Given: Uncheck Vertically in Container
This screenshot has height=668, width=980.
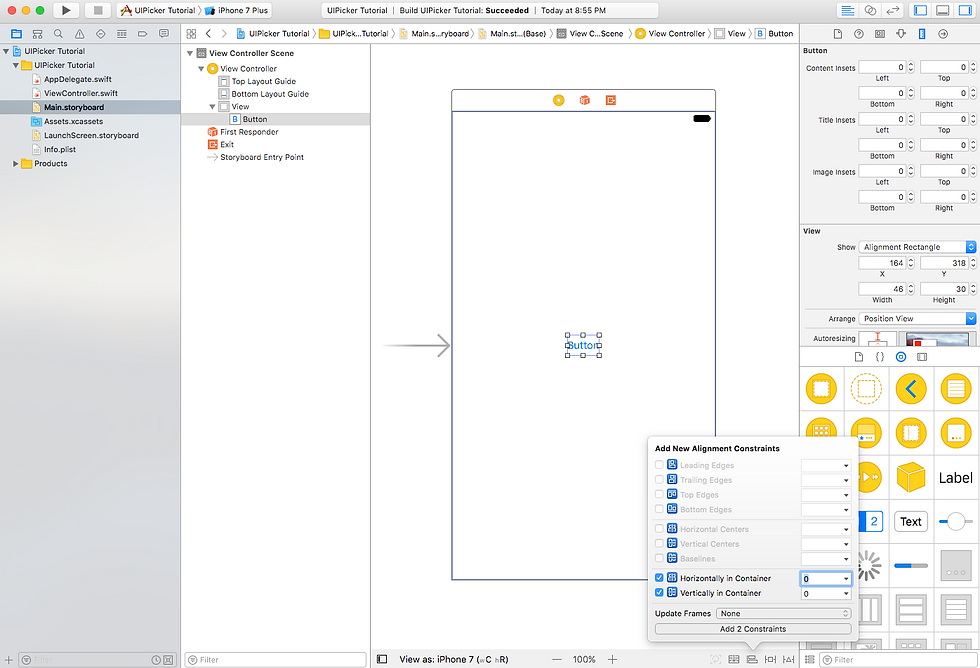Looking at the screenshot, I should tap(659, 593).
